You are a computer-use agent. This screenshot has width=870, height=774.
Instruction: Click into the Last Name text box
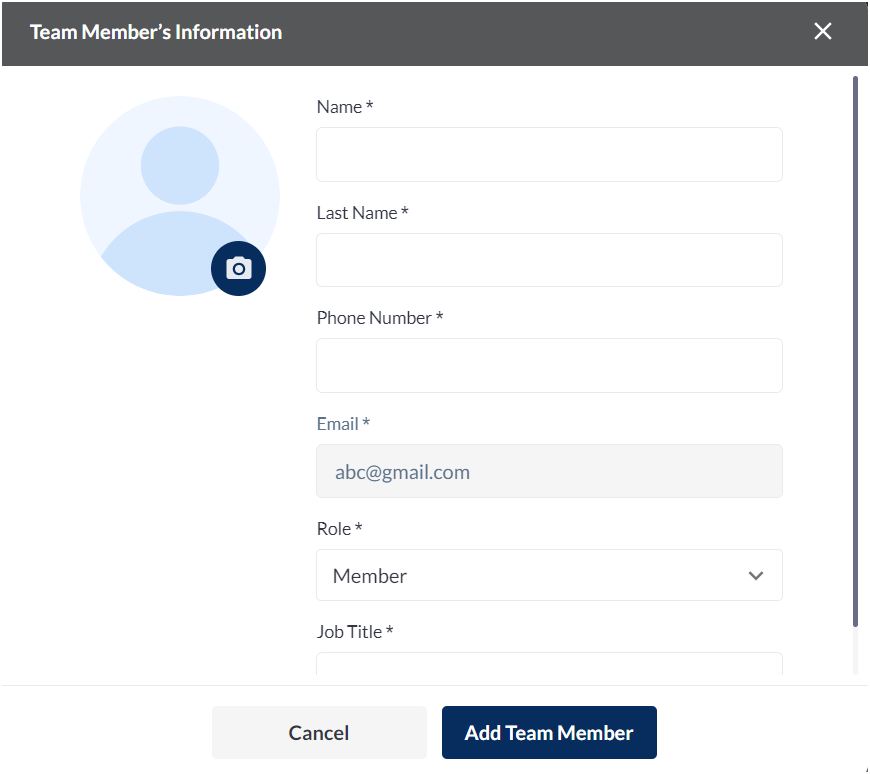tap(549, 260)
